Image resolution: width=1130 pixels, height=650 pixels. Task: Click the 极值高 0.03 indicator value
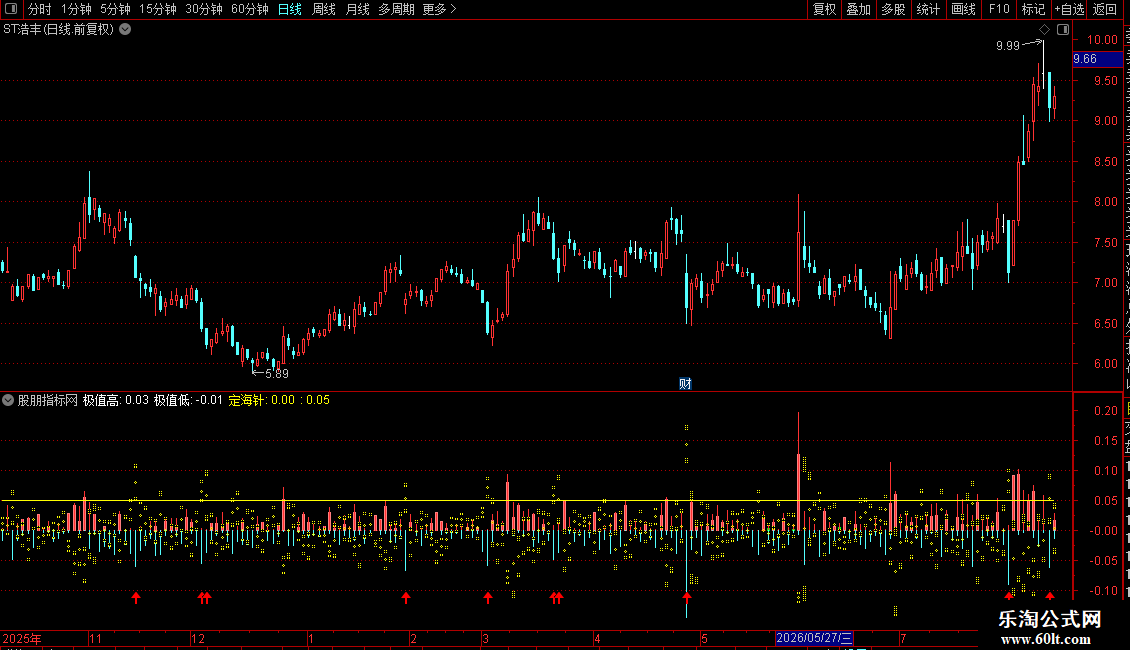pyautogui.click(x=115, y=400)
